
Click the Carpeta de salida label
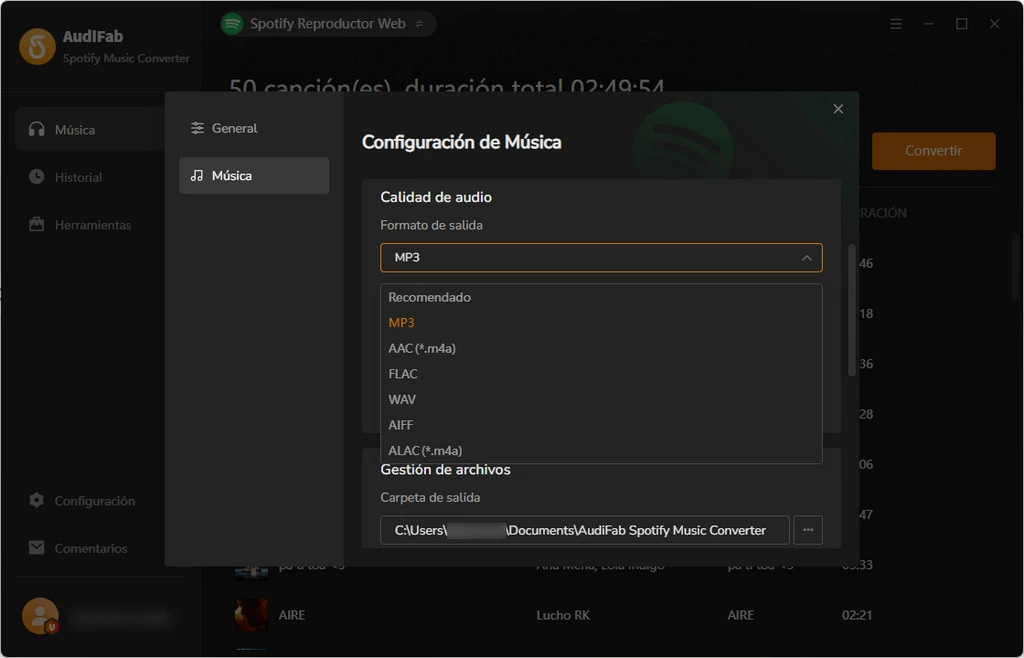(x=430, y=497)
